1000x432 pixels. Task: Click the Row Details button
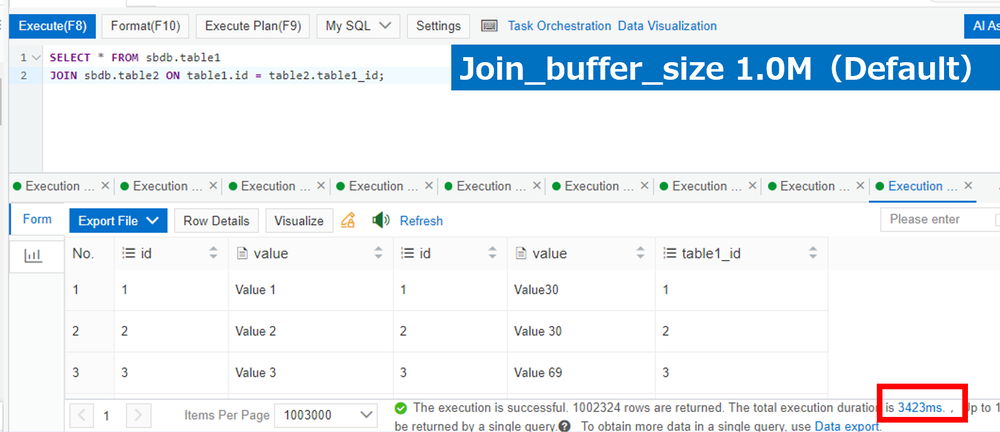click(216, 221)
